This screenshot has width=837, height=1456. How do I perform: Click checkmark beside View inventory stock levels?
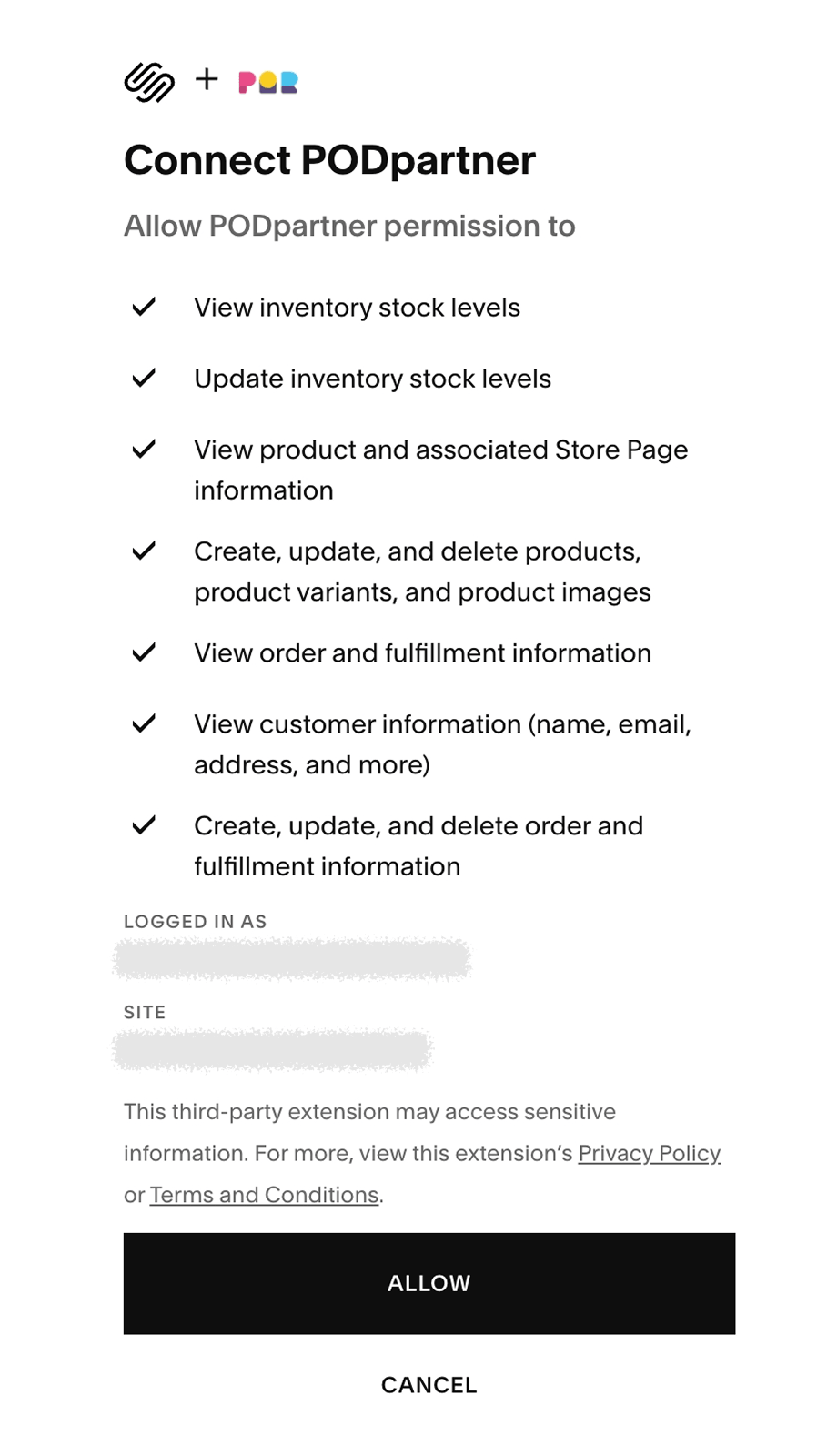click(x=144, y=308)
